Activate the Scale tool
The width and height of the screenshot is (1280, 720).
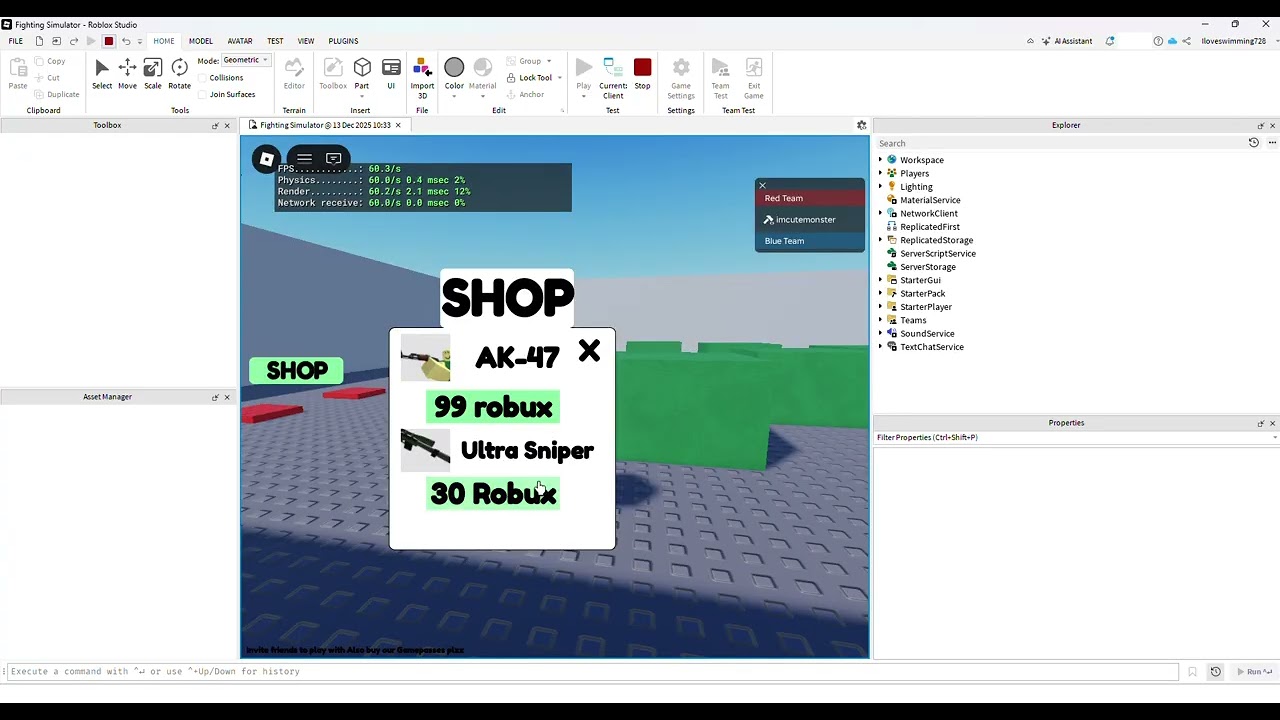pyautogui.click(x=152, y=73)
